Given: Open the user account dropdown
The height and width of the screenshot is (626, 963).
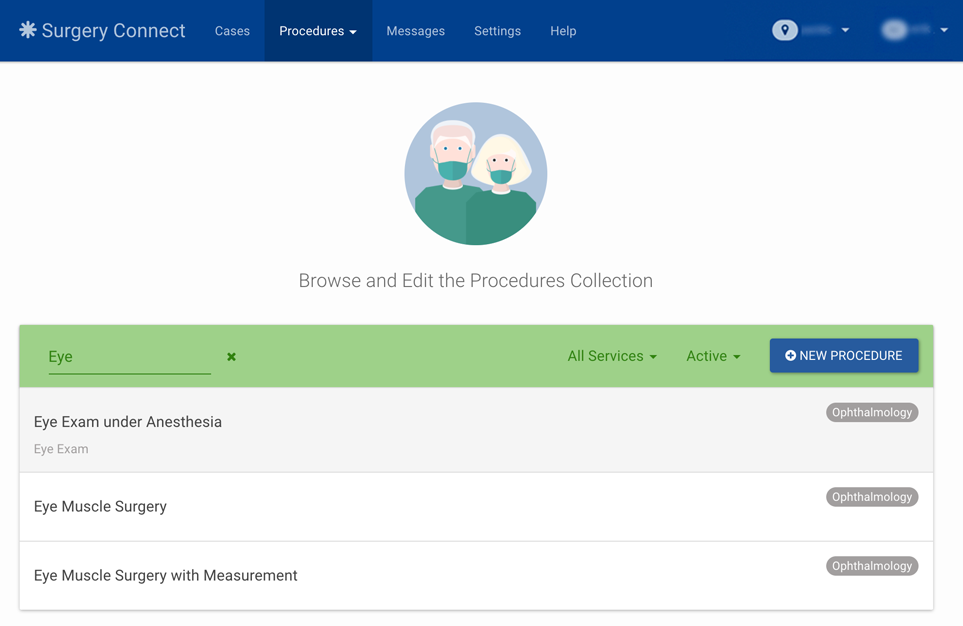Looking at the screenshot, I should pos(943,29).
